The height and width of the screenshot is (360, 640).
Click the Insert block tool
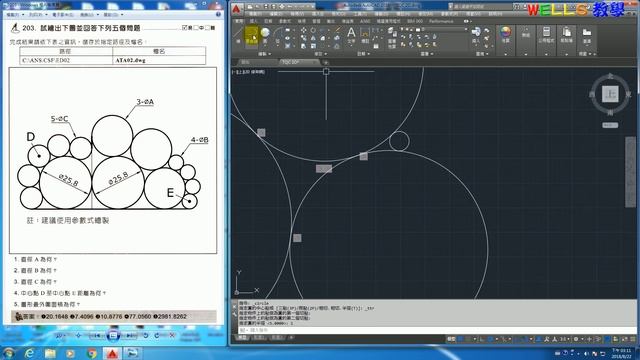tap(476, 36)
